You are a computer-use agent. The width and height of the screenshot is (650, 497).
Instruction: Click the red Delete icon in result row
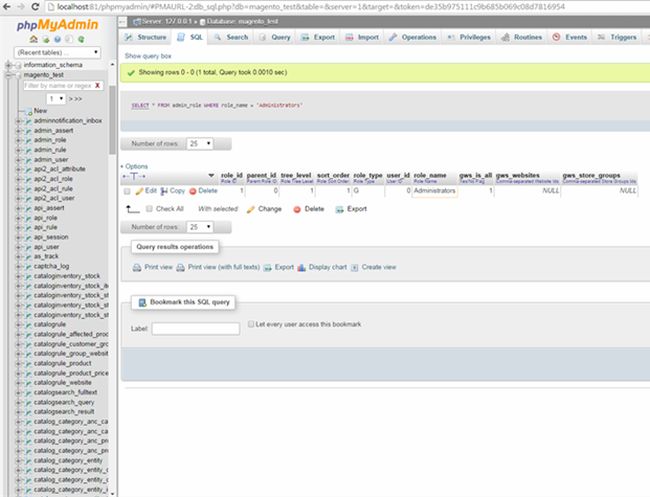coord(193,191)
